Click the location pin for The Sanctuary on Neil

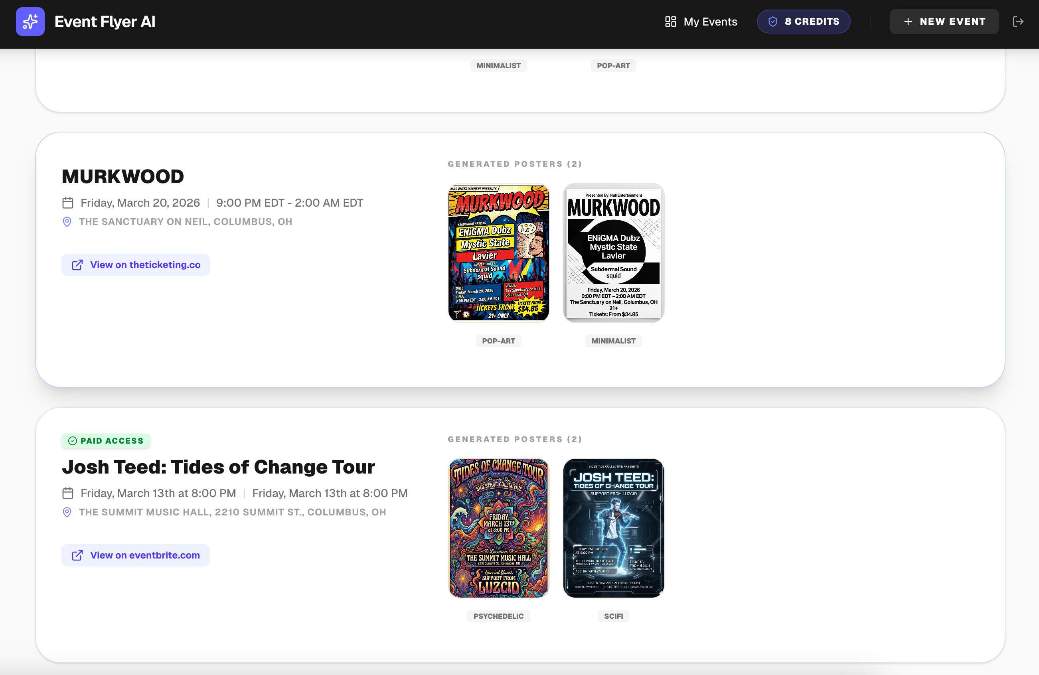coord(66,221)
